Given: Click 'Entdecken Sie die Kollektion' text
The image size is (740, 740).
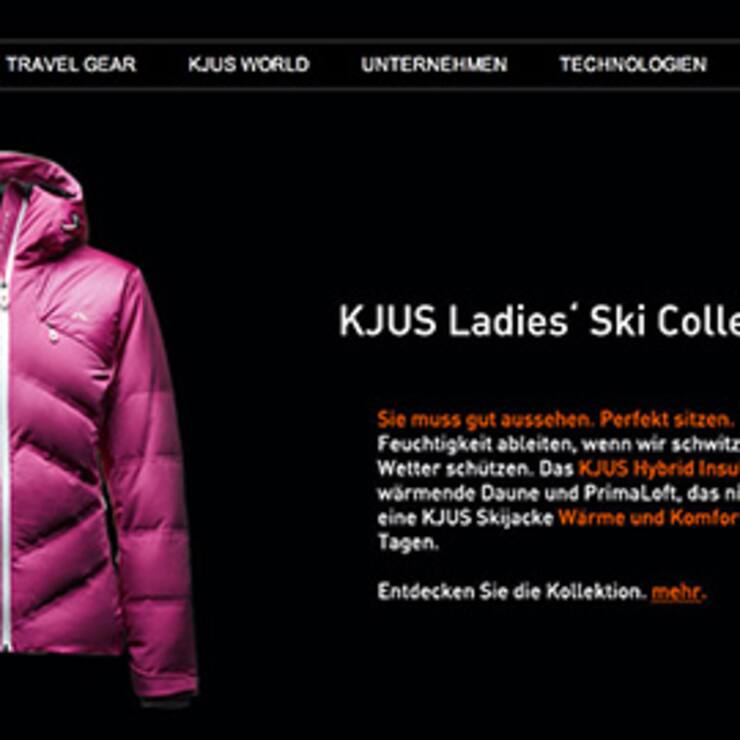Looking at the screenshot, I should pyautogui.click(x=512, y=591).
